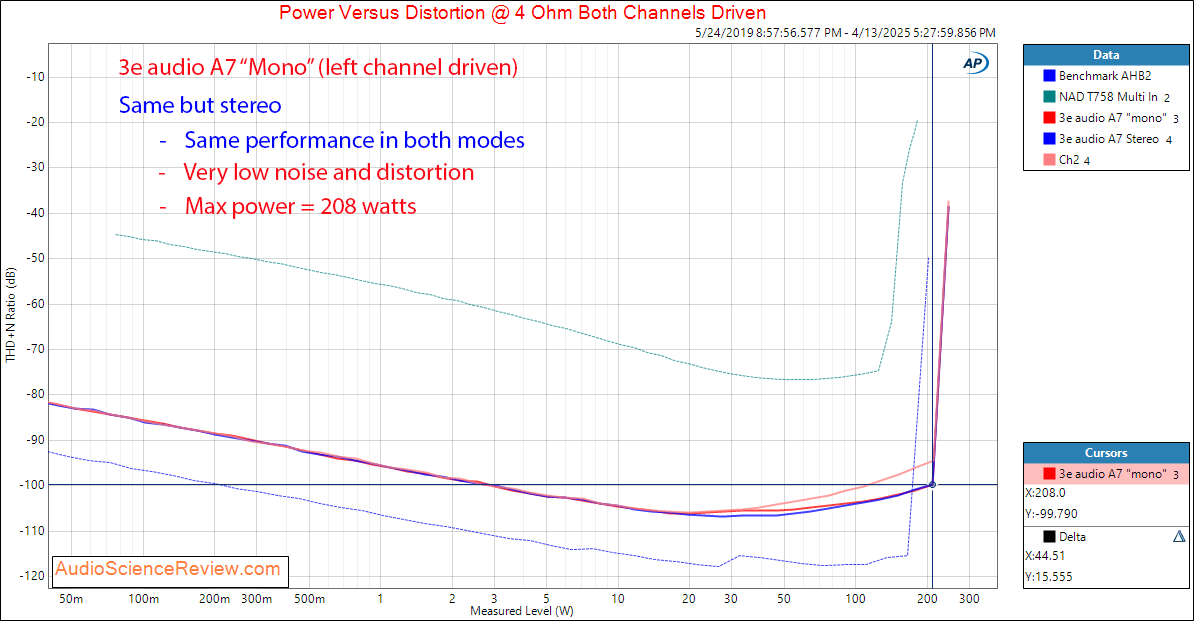
Task: Click the Cursors panel header
Action: click(1106, 453)
